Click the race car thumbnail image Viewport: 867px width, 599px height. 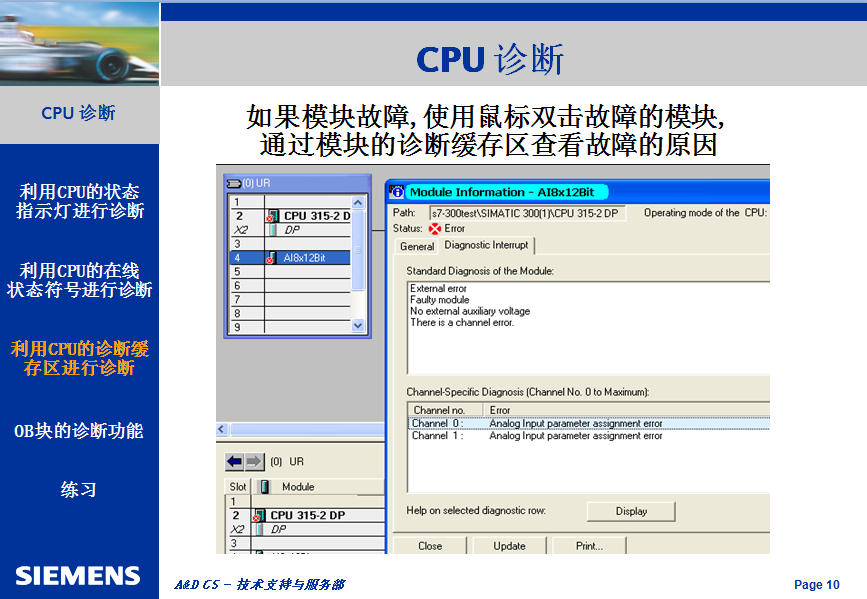(80, 44)
